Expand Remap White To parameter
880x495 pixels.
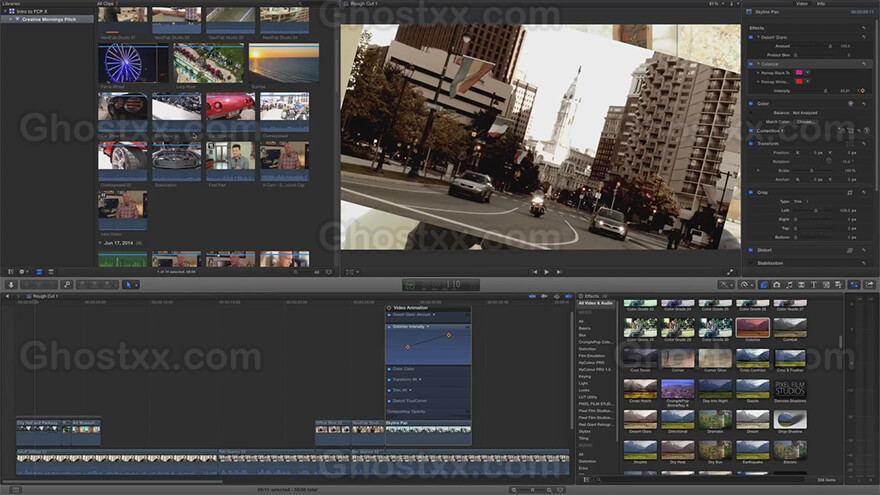coord(758,82)
